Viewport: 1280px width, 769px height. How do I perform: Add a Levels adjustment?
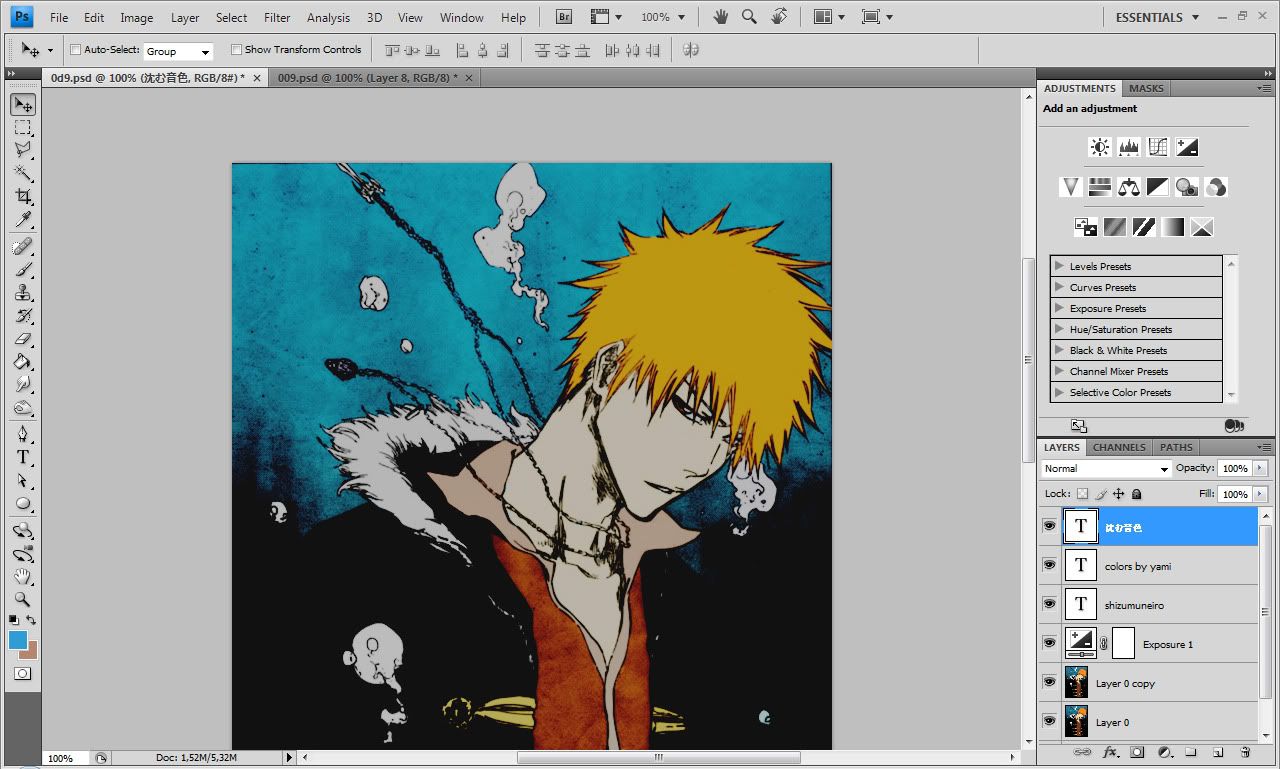pyautogui.click(x=1129, y=147)
